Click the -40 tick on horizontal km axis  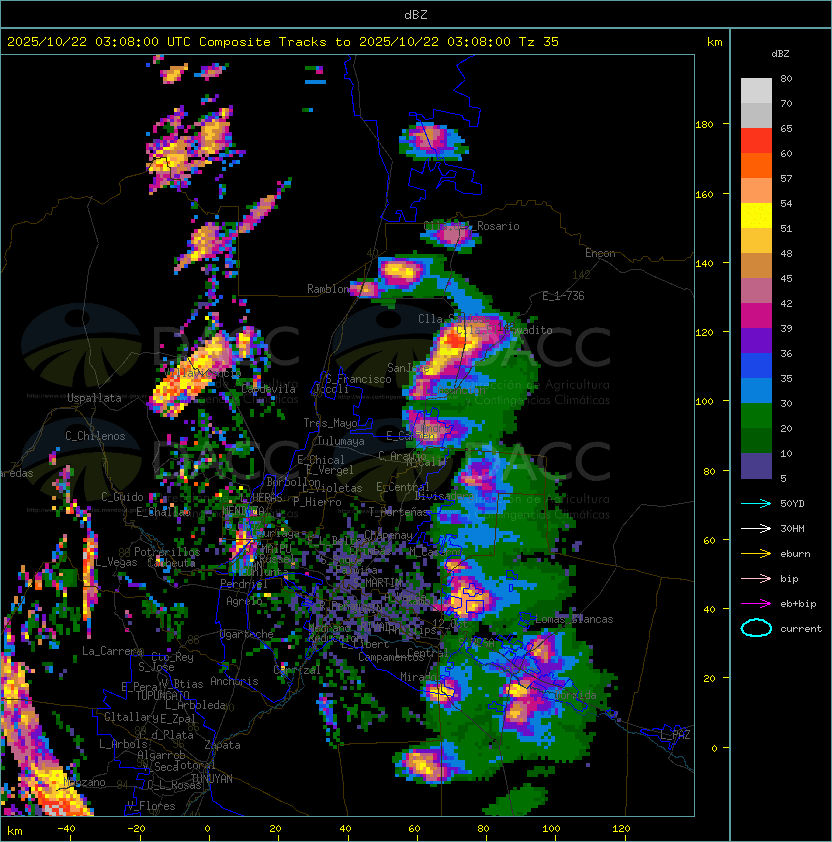coord(67,829)
